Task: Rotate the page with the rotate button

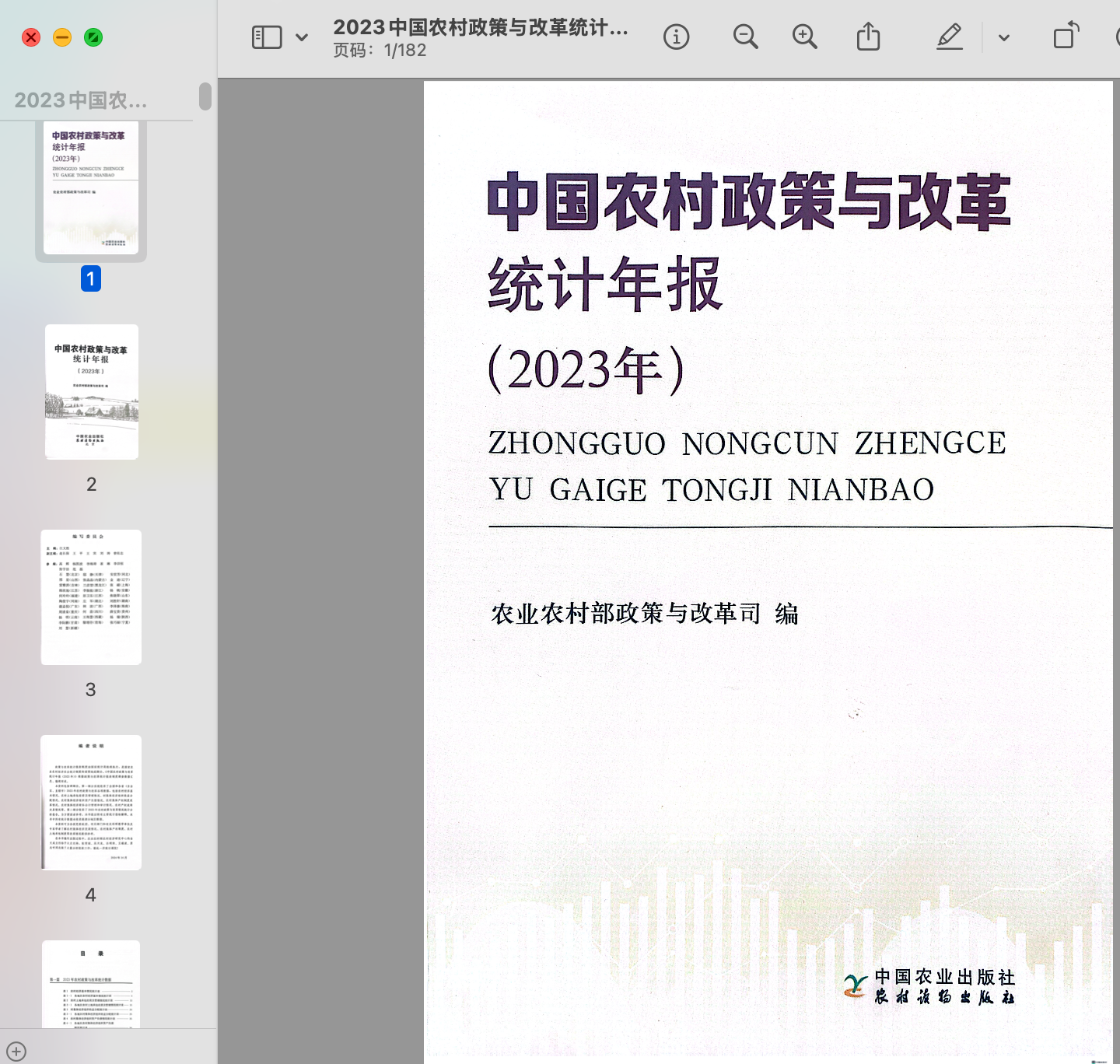Action: (1066, 36)
